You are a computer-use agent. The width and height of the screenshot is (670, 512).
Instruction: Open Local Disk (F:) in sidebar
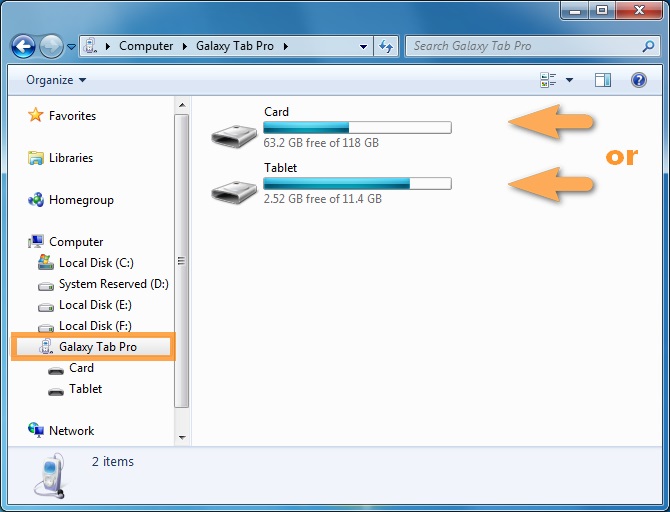pyautogui.click(x=95, y=326)
